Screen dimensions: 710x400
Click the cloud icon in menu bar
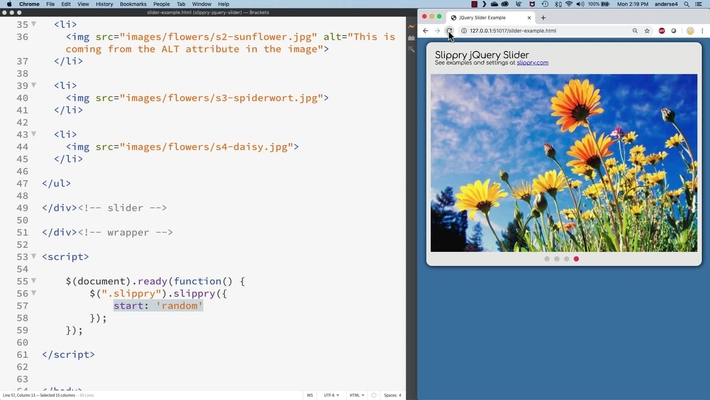coord(494,4)
